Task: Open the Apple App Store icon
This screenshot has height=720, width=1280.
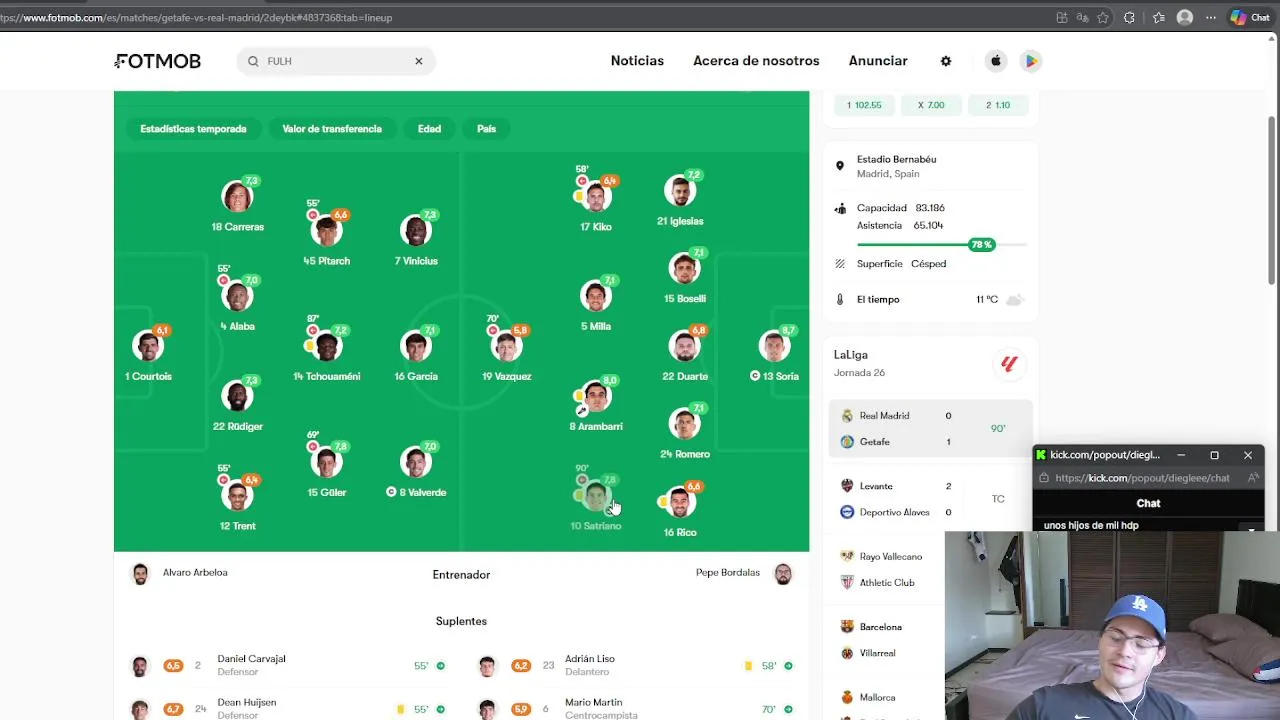Action: [x=996, y=61]
